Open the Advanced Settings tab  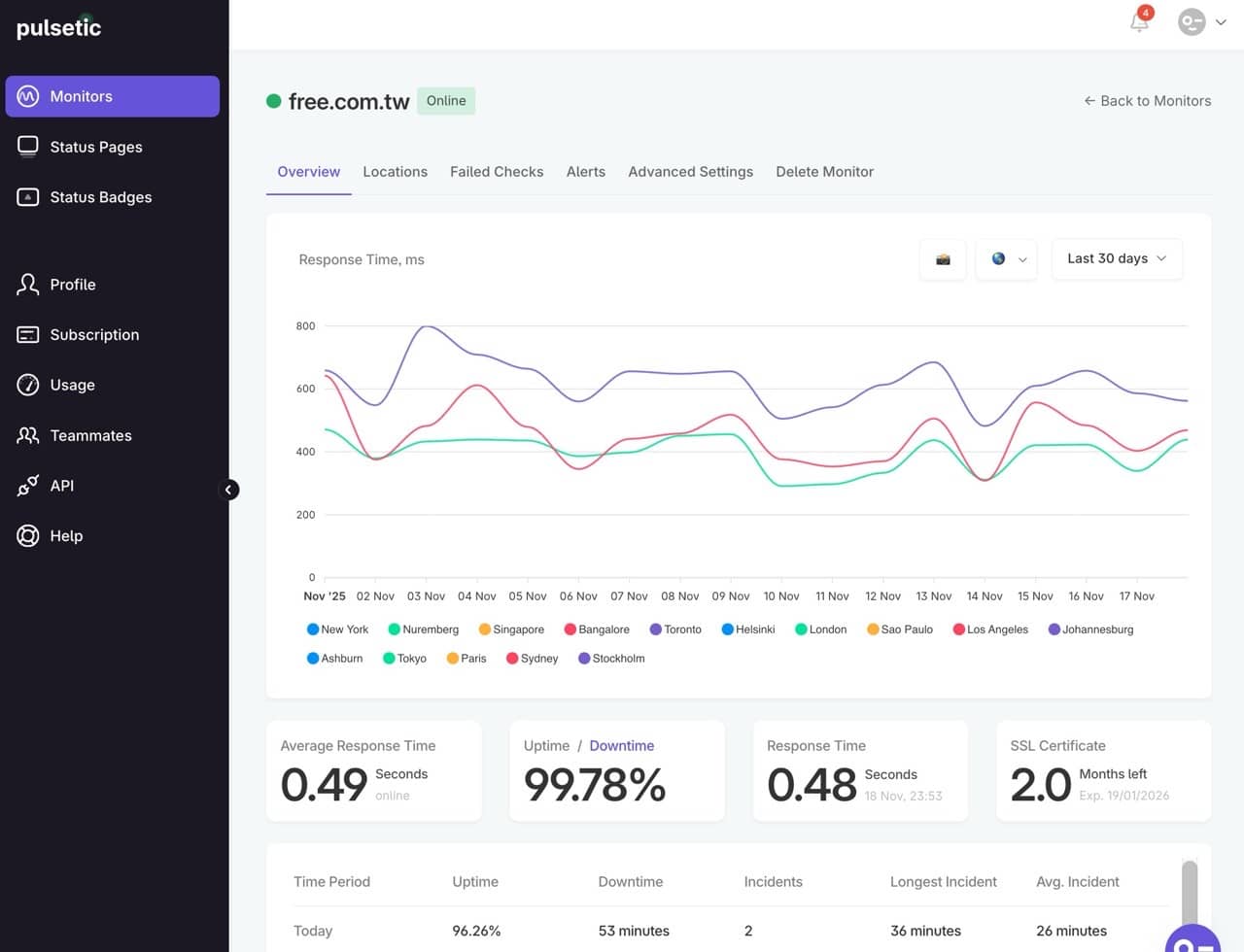click(690, 172)
